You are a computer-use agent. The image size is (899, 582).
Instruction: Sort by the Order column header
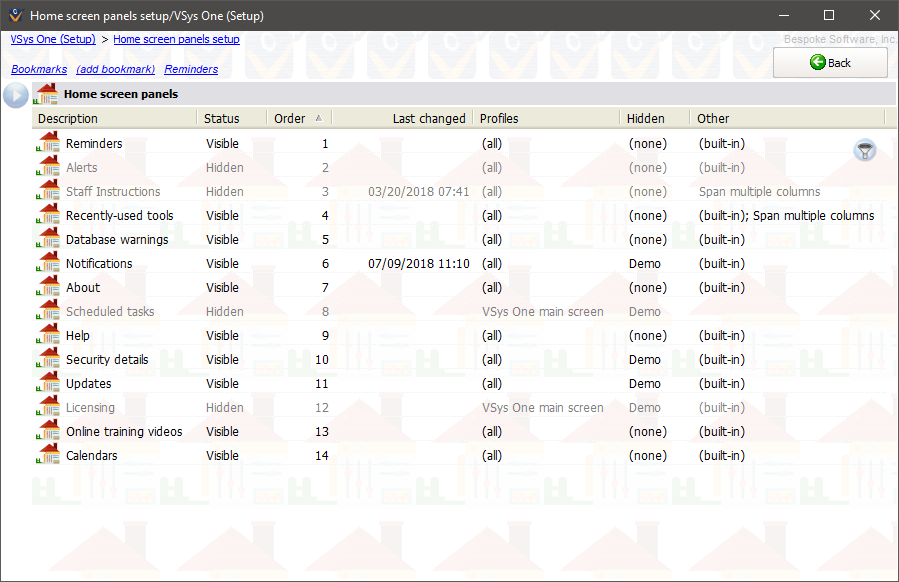290,118
